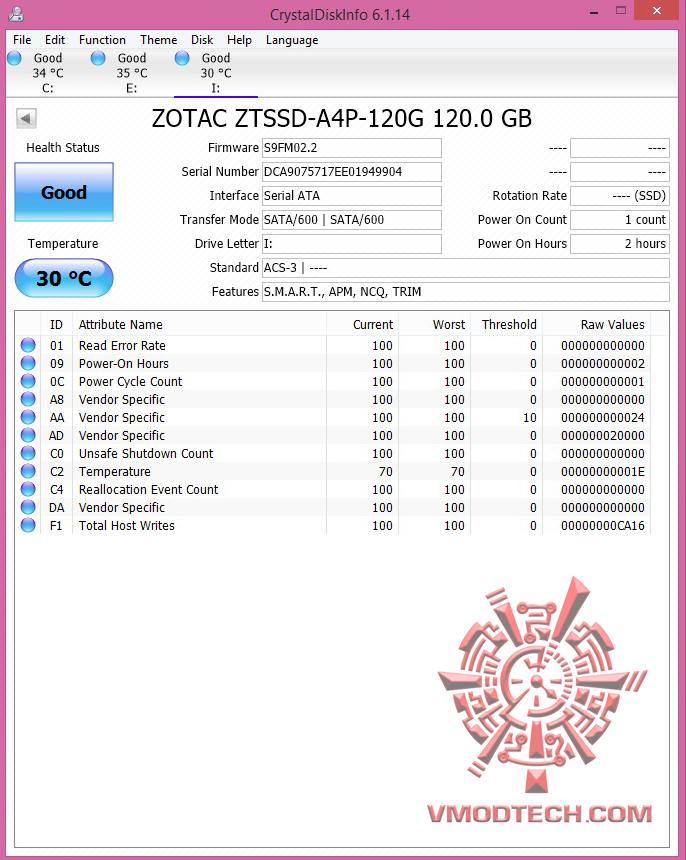Click status orb for AD Vendor Specific
The height and width of the screenshot is (860, 686).
(x=28, y=435)
